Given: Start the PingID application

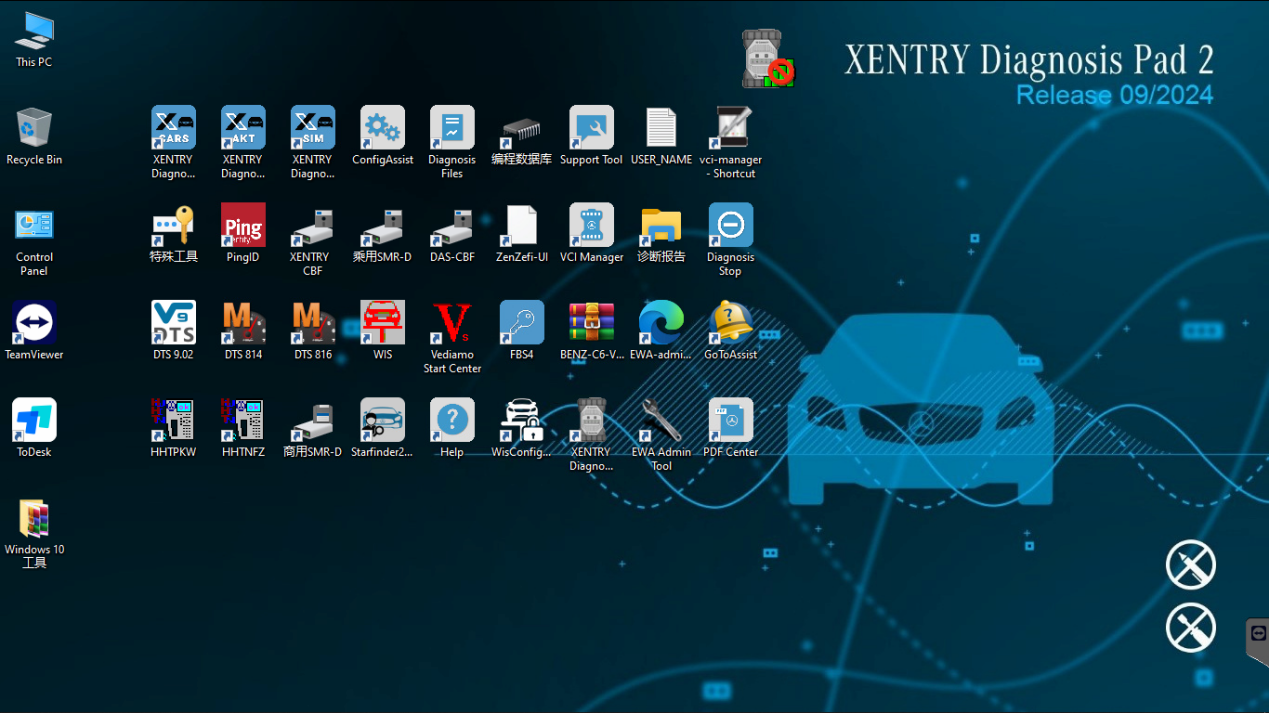Looking at the screenshot, I should [243, 225].
